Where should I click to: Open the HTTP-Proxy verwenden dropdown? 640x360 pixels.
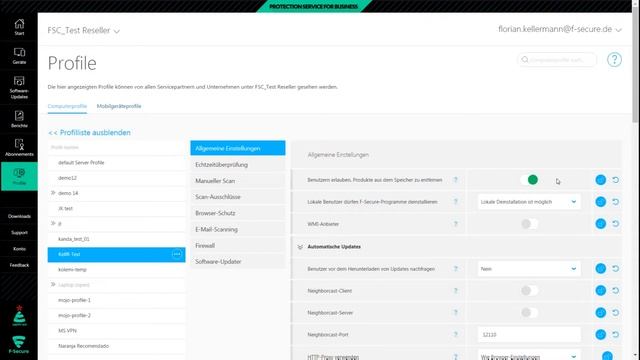tap(529, 356)
